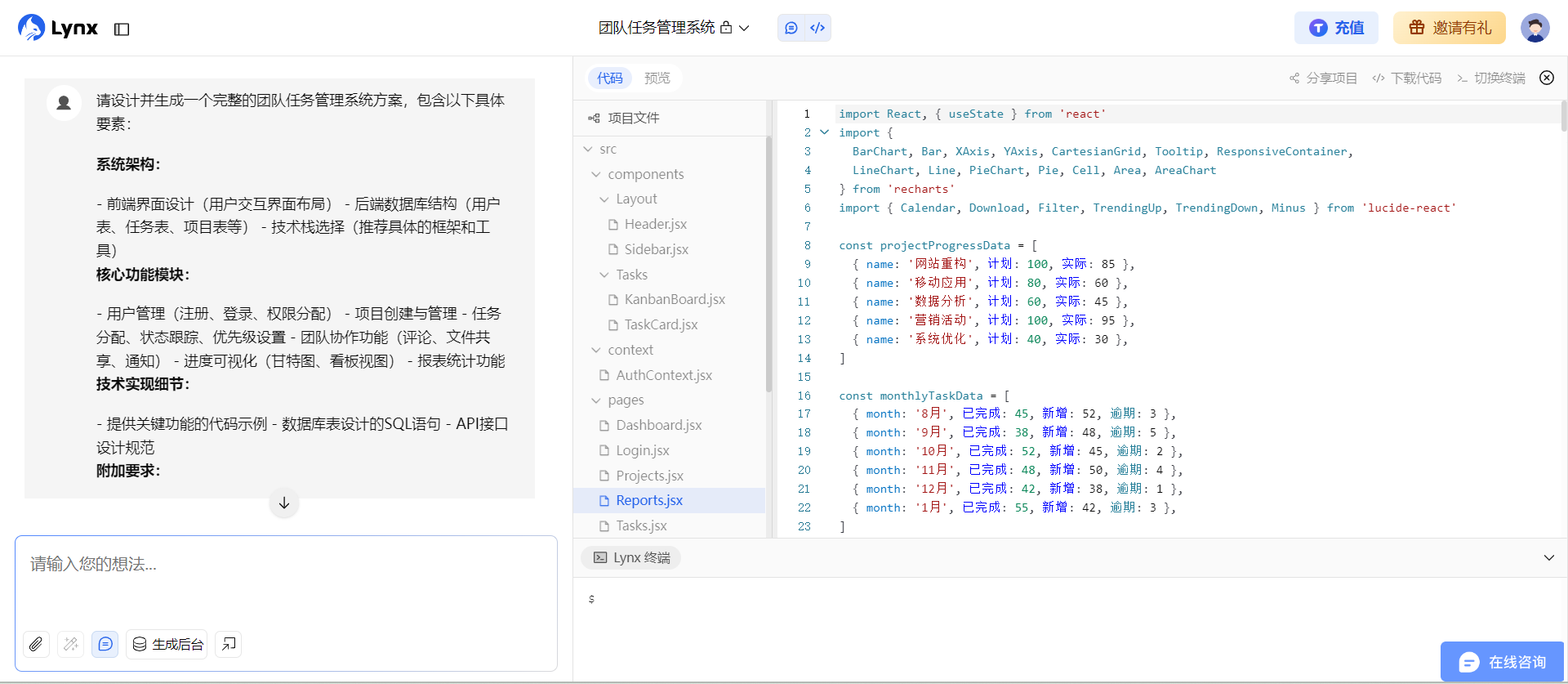The height and width of the screenshot is (684, 1568).
Task: Click the 分享项目 share icon
Action: point(1294,78)
